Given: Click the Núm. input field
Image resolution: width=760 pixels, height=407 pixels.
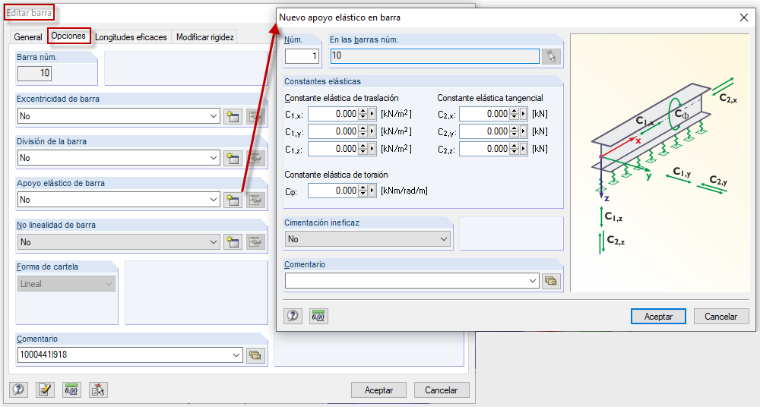Looking at the screenshot, I should [x=302, y=56].
